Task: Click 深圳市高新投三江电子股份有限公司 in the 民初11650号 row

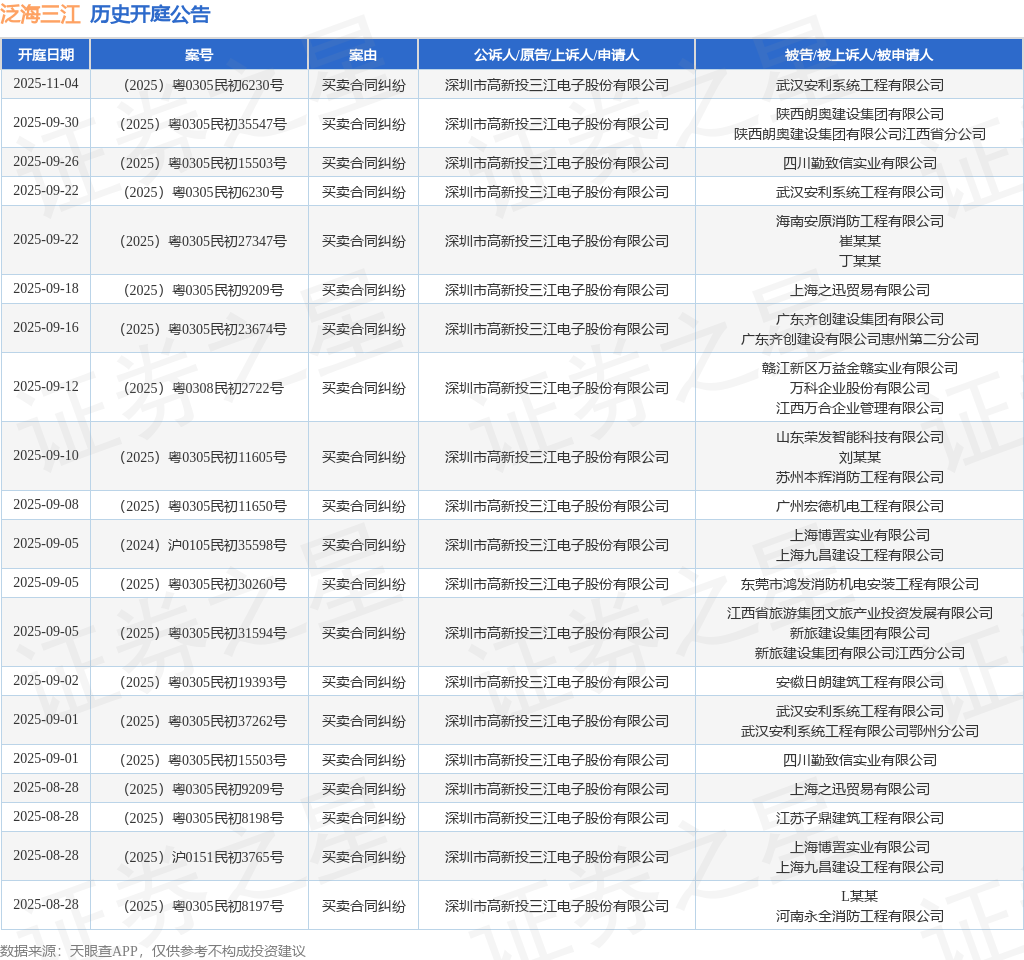Action: coord(556,506)
